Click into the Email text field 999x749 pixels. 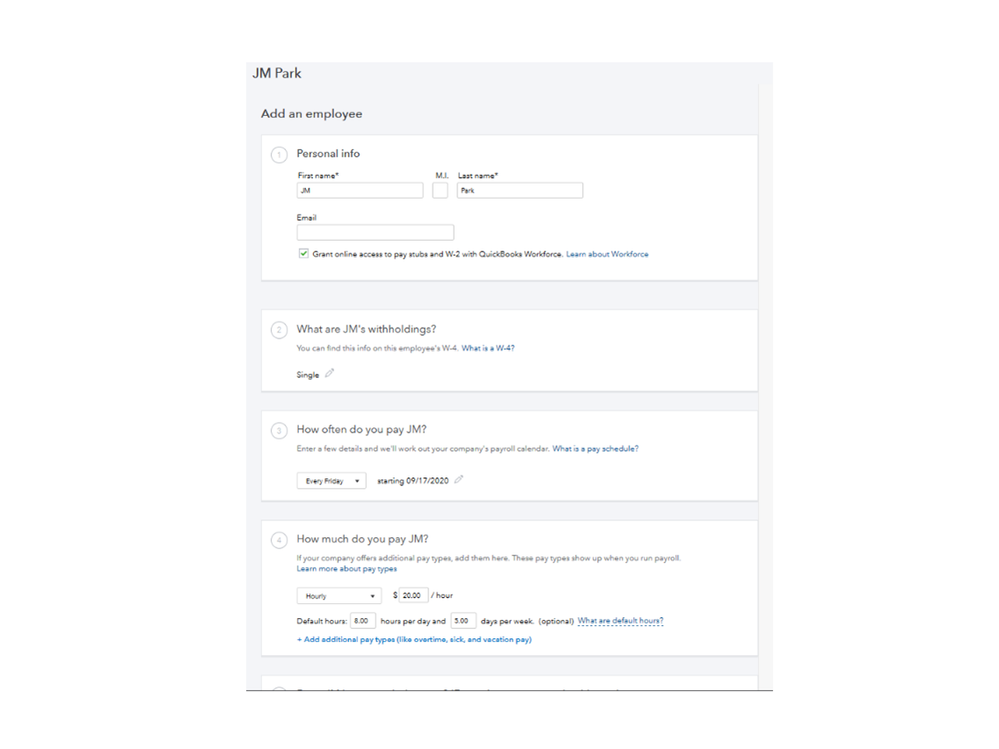tap(375, 232)
